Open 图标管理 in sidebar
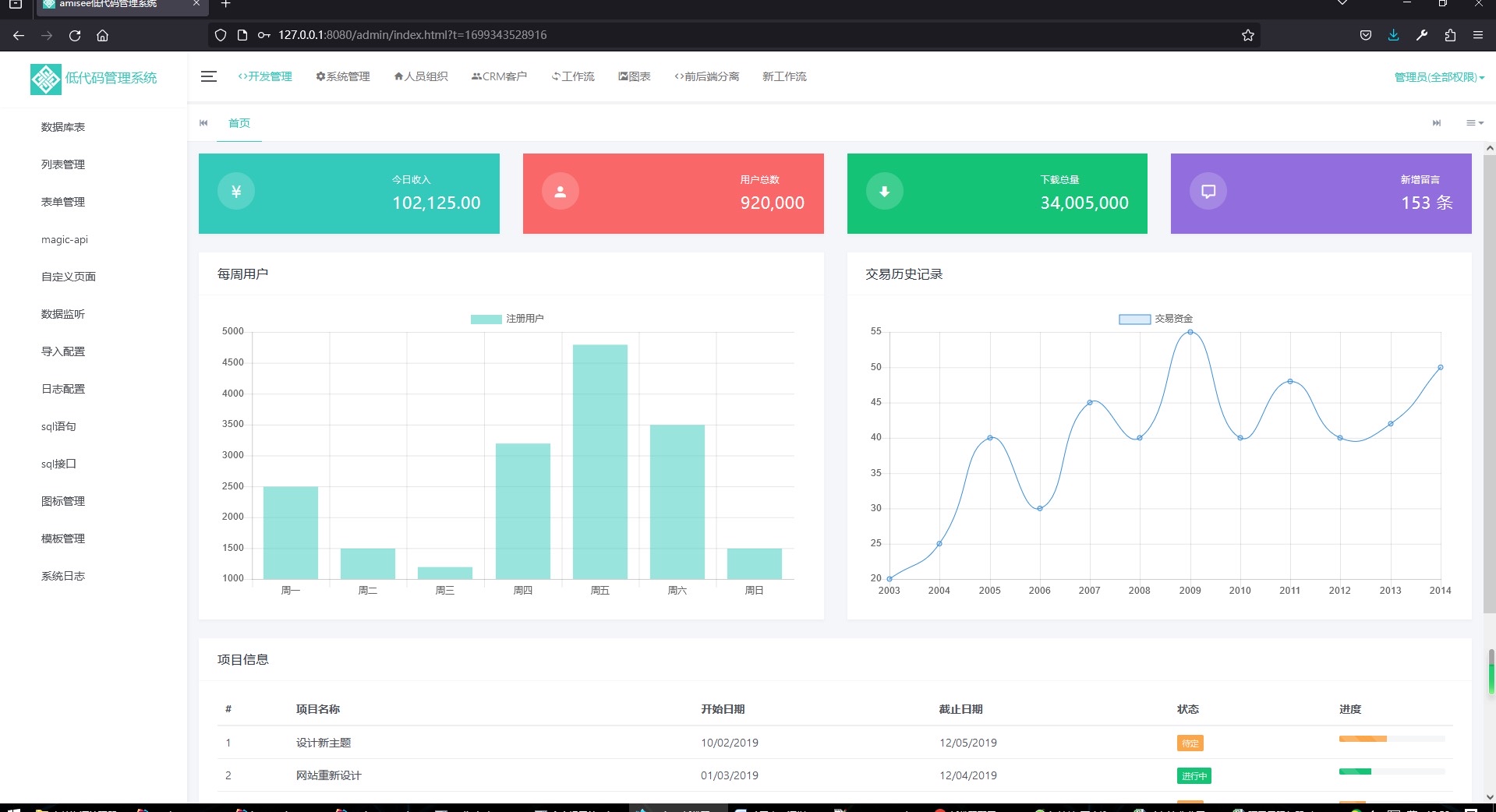 (63, 501)
